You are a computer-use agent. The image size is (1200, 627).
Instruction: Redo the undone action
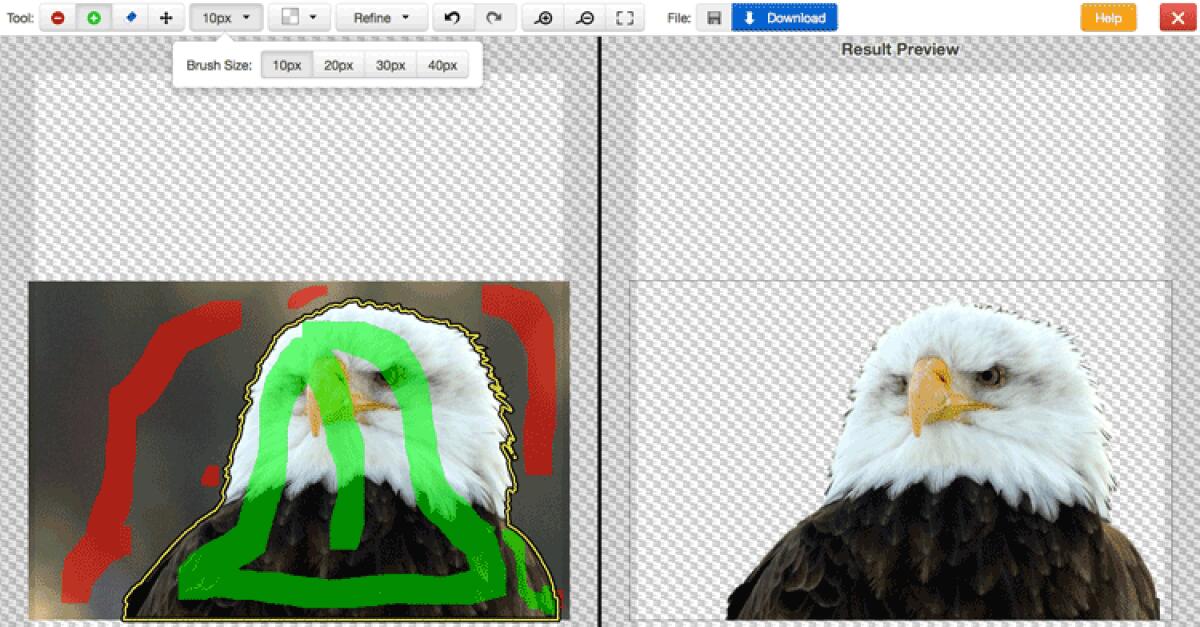494,18
